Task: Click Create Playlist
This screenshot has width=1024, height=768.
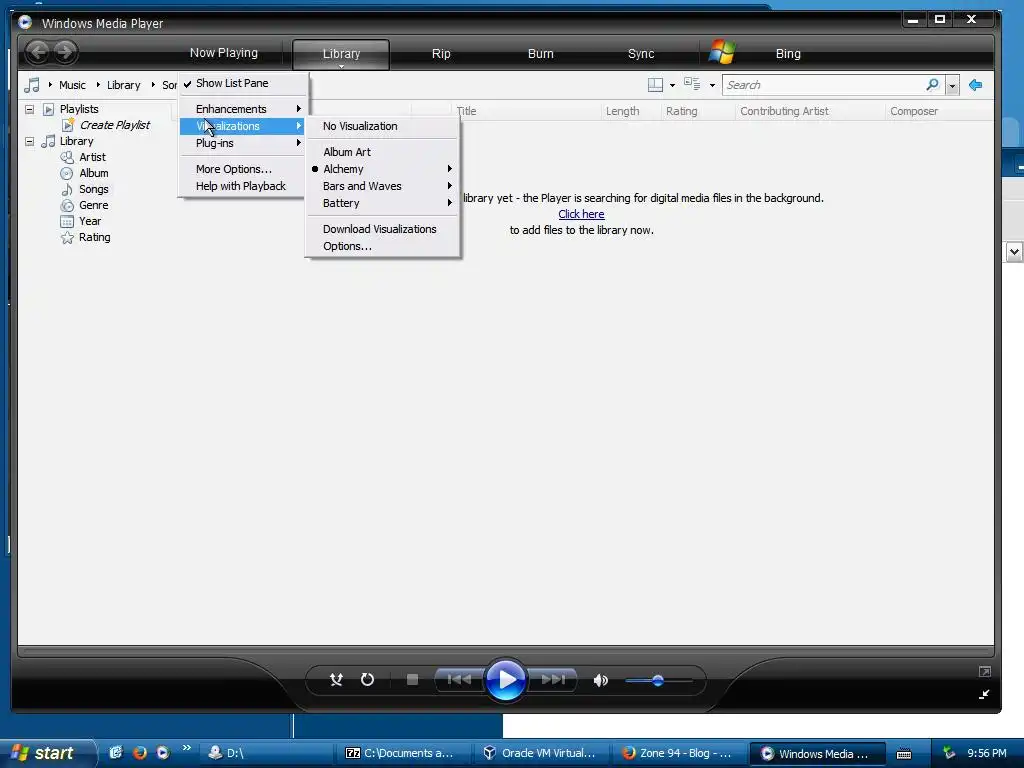Action: coord(114,125)
